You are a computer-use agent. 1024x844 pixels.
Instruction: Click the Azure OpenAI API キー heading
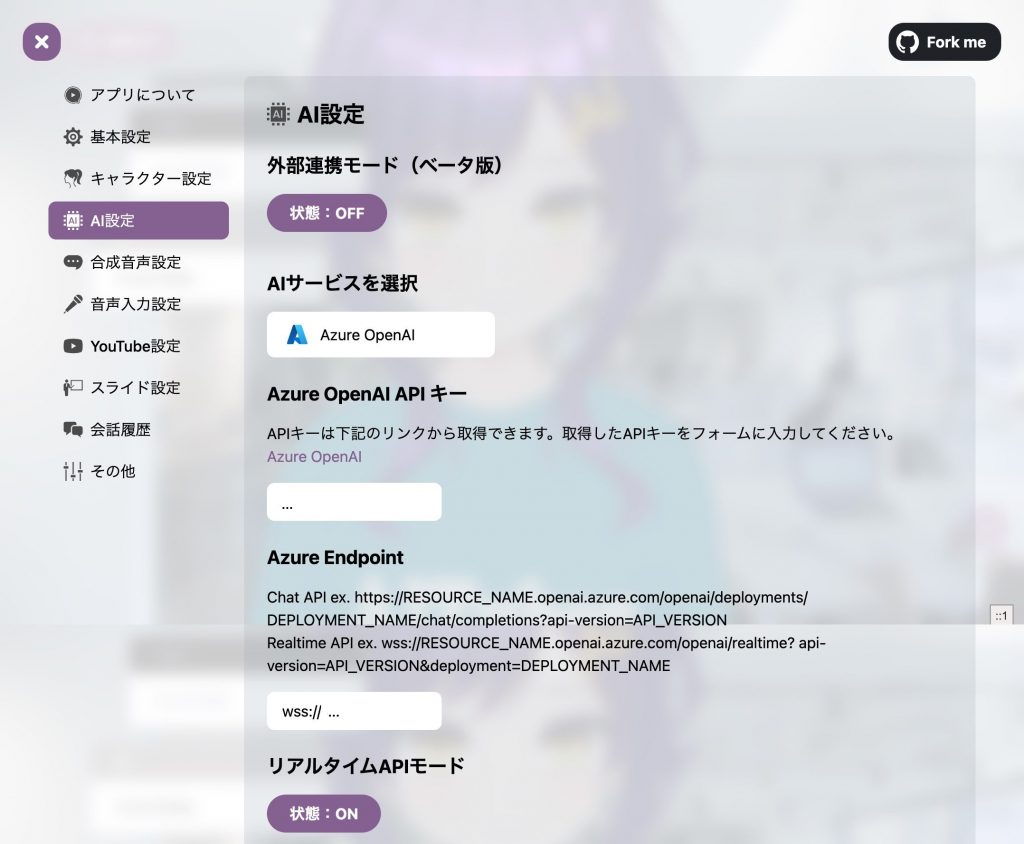[x=366, y=394]
